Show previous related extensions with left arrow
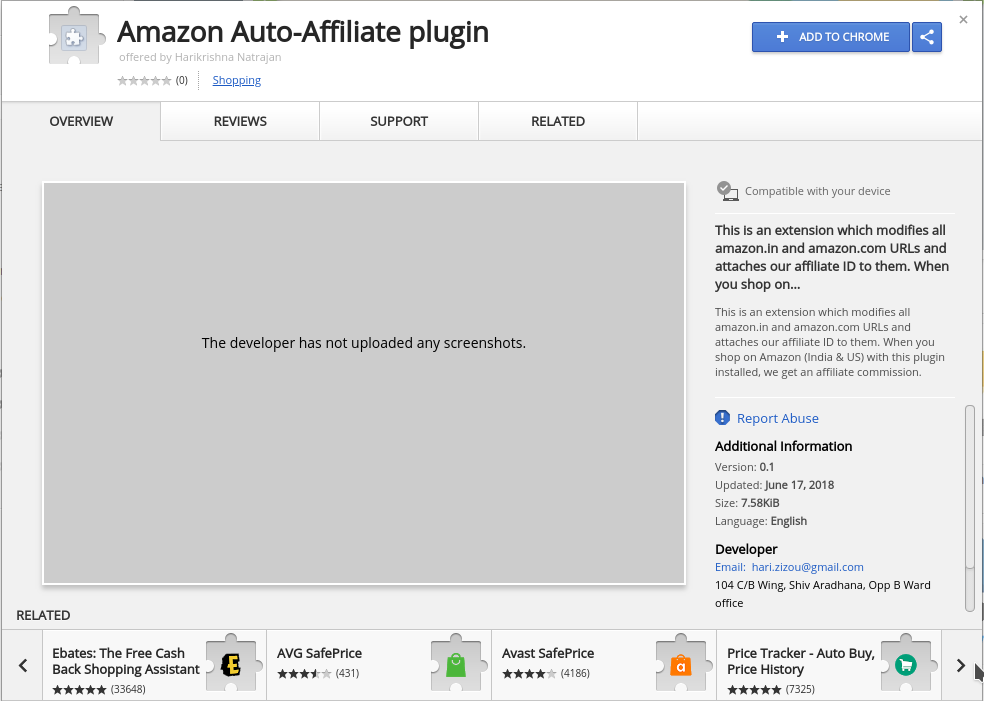 coord(23,665)
